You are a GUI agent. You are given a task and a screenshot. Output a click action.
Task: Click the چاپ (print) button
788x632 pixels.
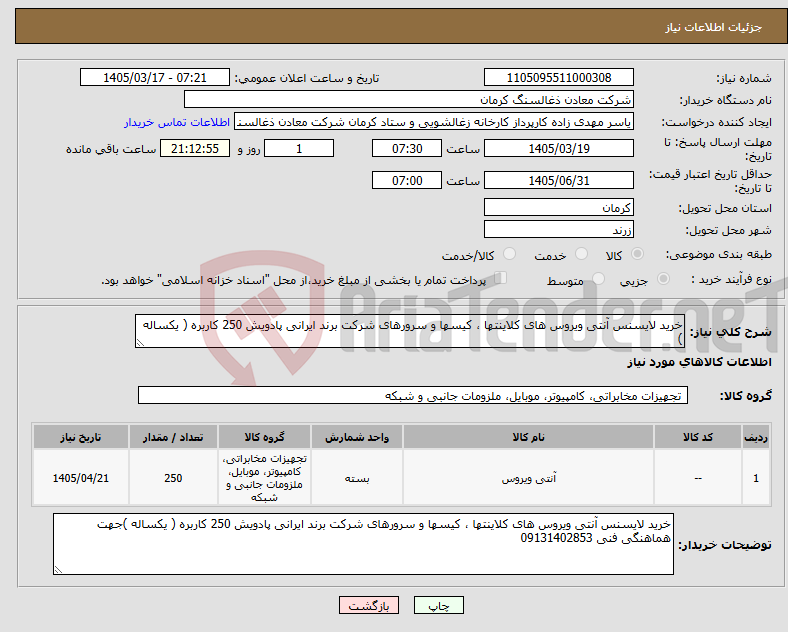[438, 605]
